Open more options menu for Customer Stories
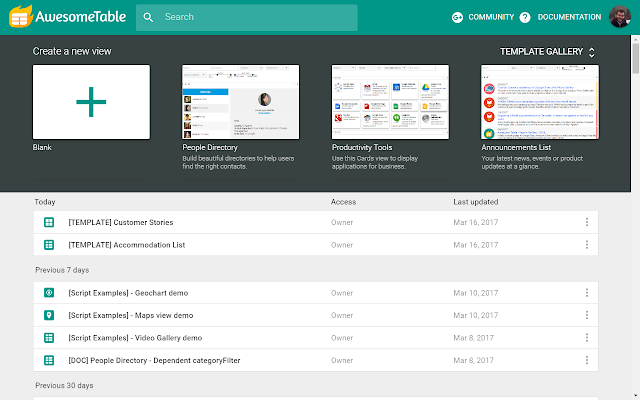640x400 pixels. (587, 222)
